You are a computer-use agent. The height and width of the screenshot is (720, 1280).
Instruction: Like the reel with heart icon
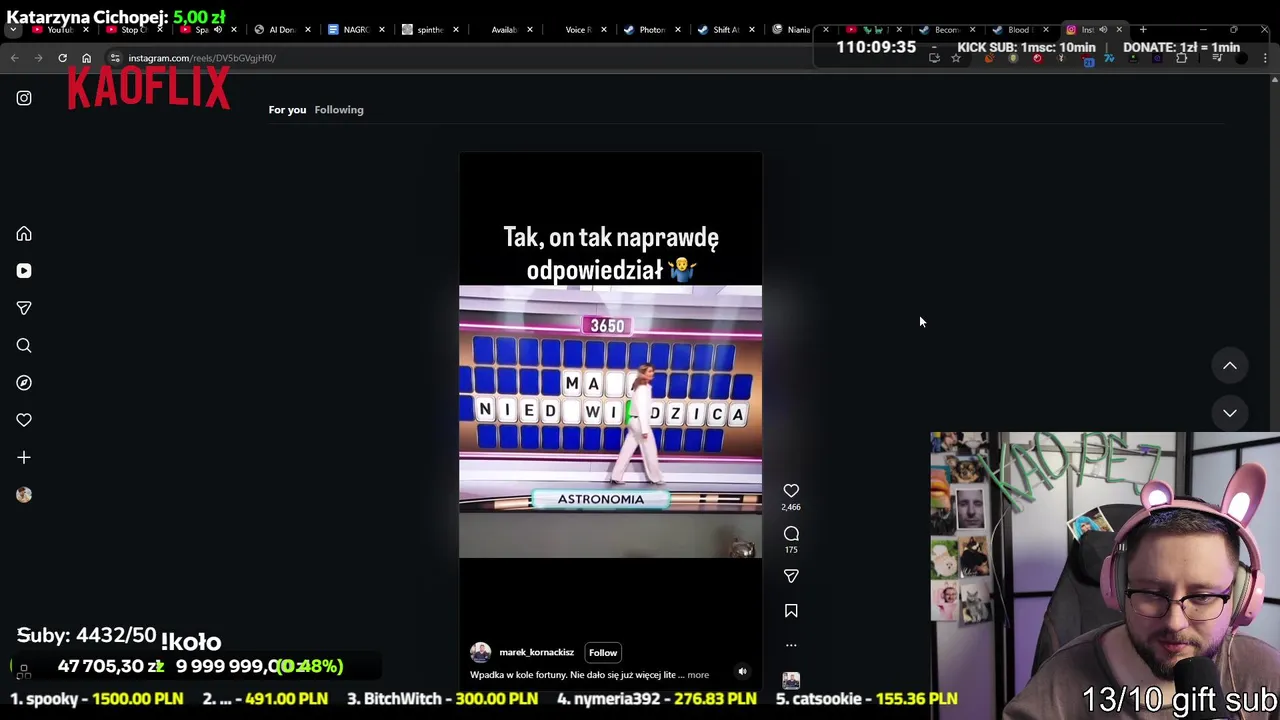point(791,491)
